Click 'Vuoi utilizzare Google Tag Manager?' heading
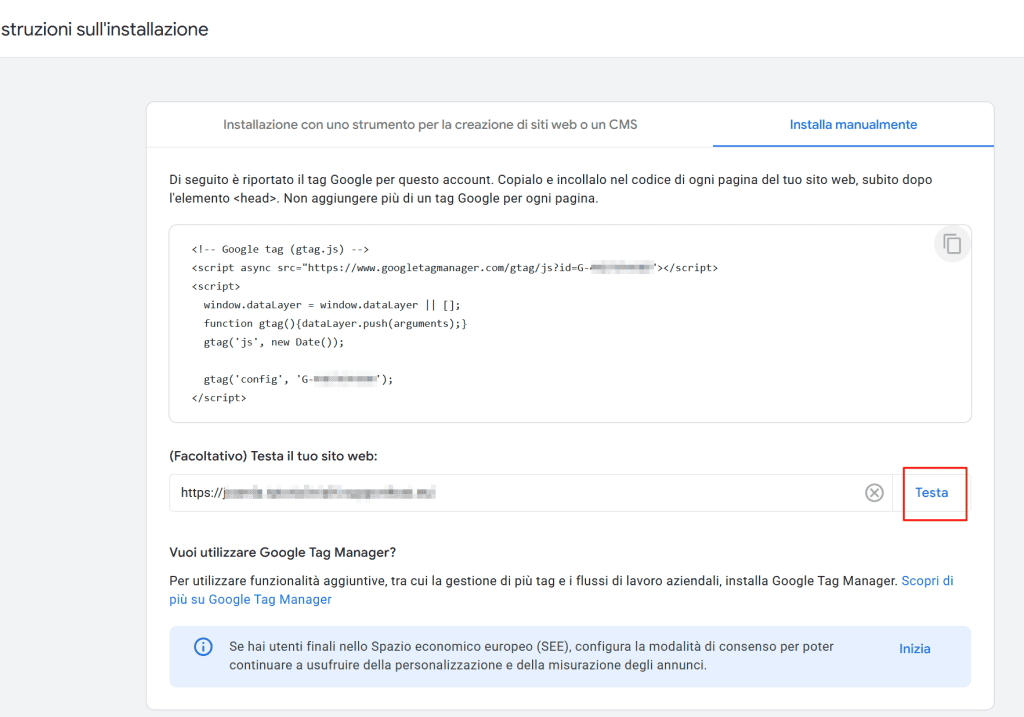The height and width of the screenshot is (717, 1024). 283,552
